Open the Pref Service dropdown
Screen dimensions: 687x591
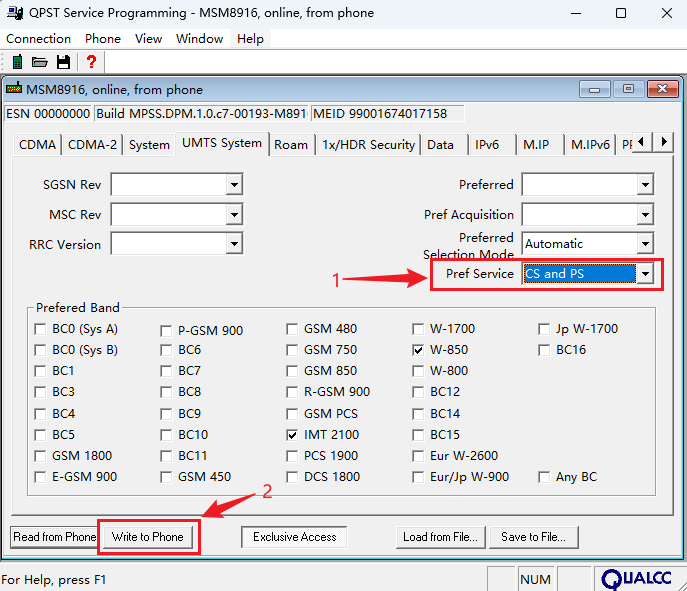645,274
